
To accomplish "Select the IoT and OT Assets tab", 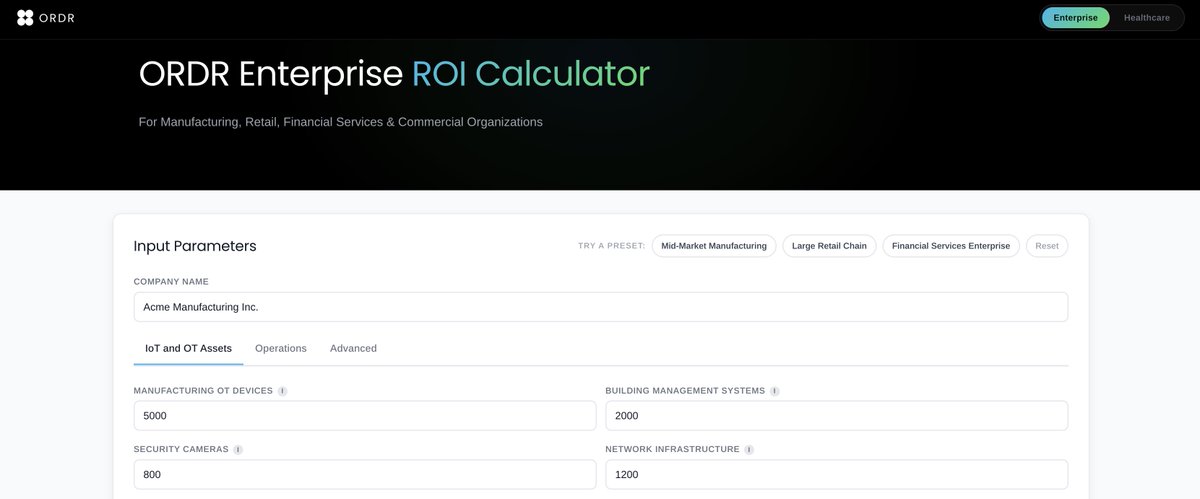I will pos(188,348).
